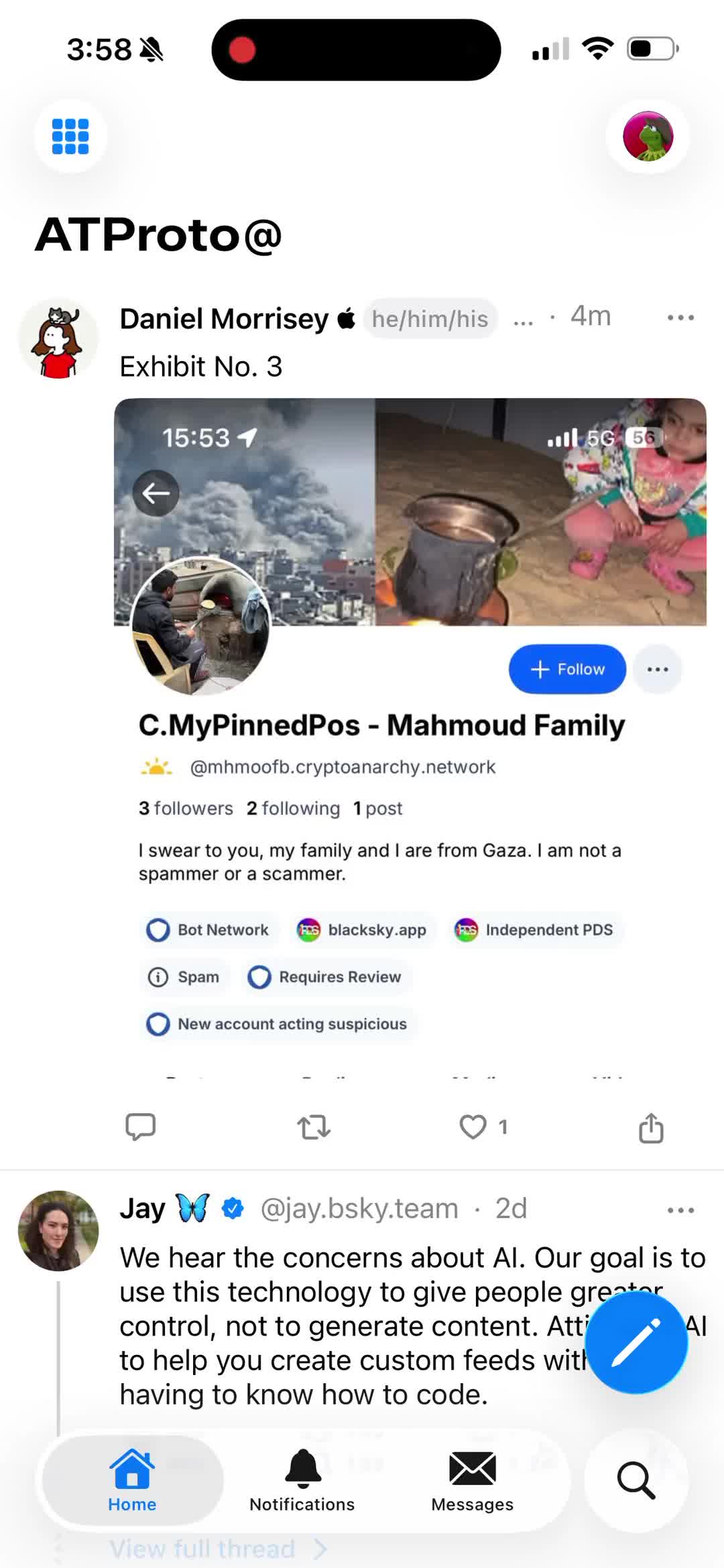Open the search magnifier icon
This screenshot has width=724, height=1568.
tap(636, 1480)
